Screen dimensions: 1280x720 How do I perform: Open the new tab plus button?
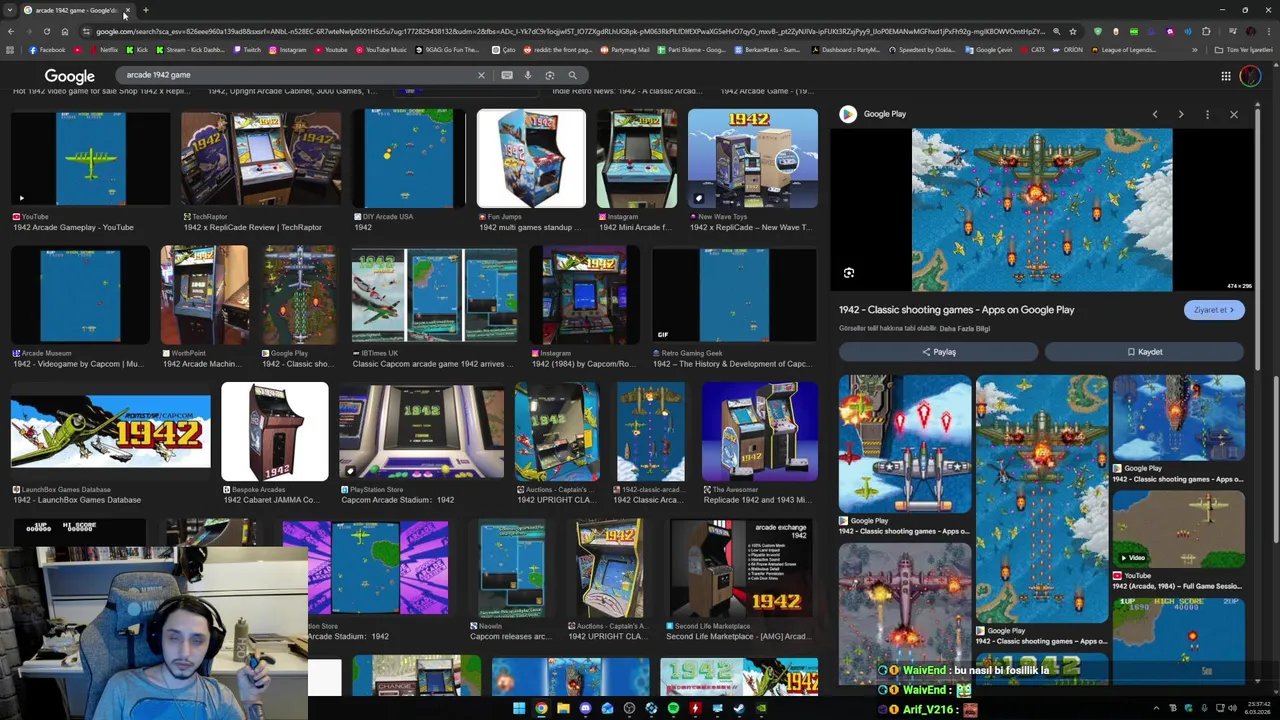(145, 10)
